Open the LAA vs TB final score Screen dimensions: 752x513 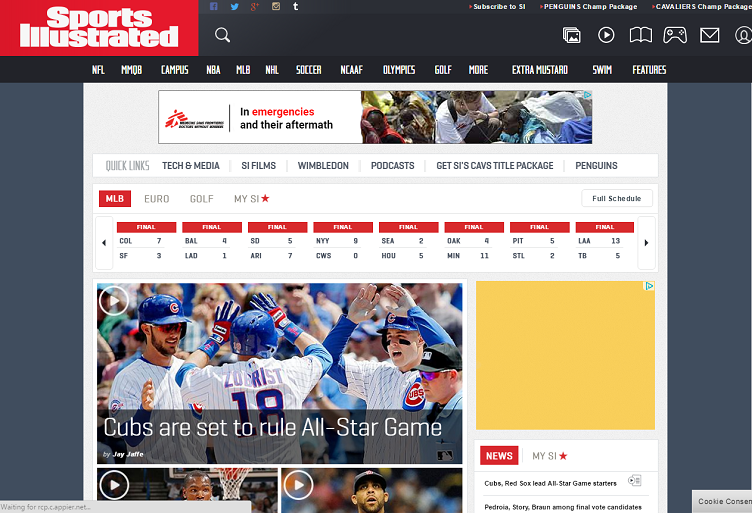click(605, 242)
